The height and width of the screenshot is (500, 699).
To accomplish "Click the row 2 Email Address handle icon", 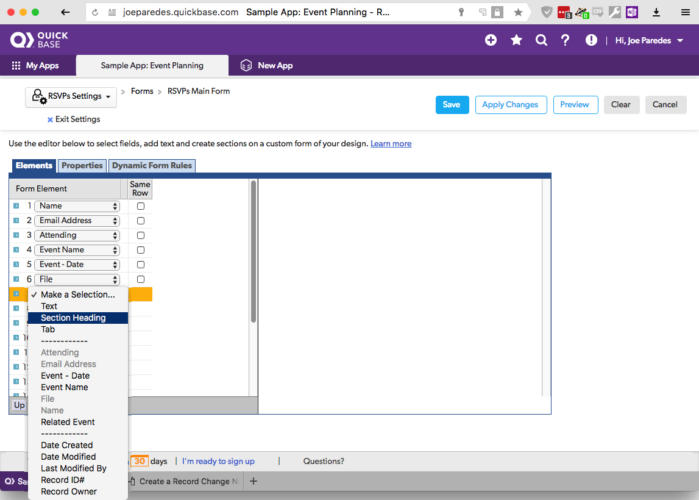I will click(x=16, y=221).
